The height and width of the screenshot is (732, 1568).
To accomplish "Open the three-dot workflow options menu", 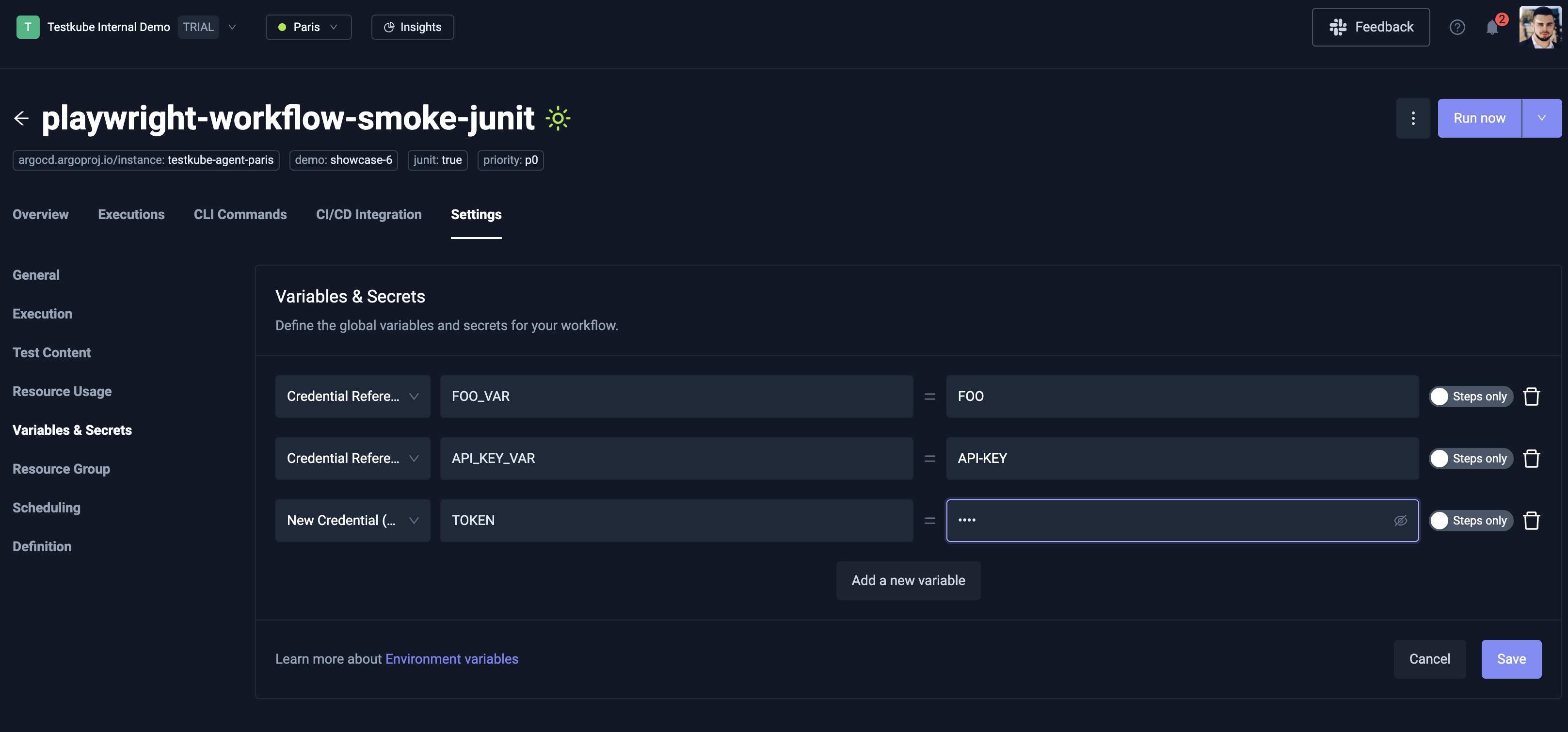I will [1413, 118].
